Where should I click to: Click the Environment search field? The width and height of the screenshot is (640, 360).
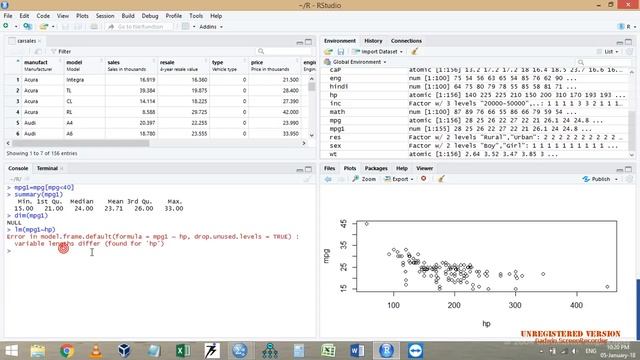tap(604, 62)
